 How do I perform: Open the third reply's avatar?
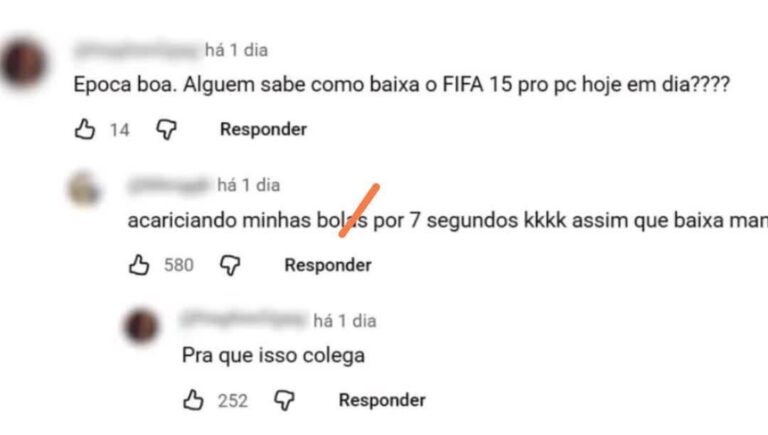142,326
